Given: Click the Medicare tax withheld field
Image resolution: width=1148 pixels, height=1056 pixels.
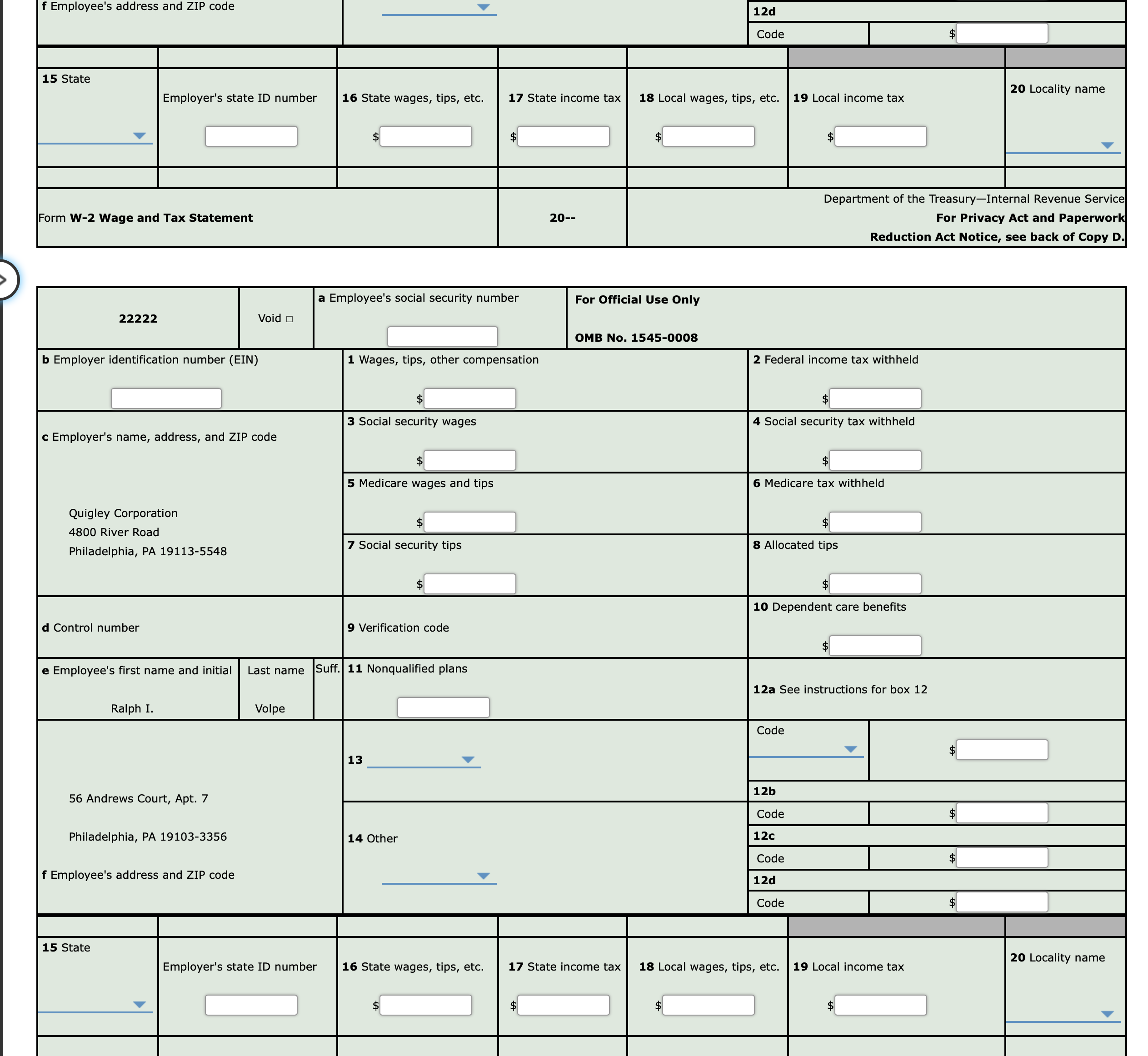Looking at the screenshot, I should click(875, 522).
